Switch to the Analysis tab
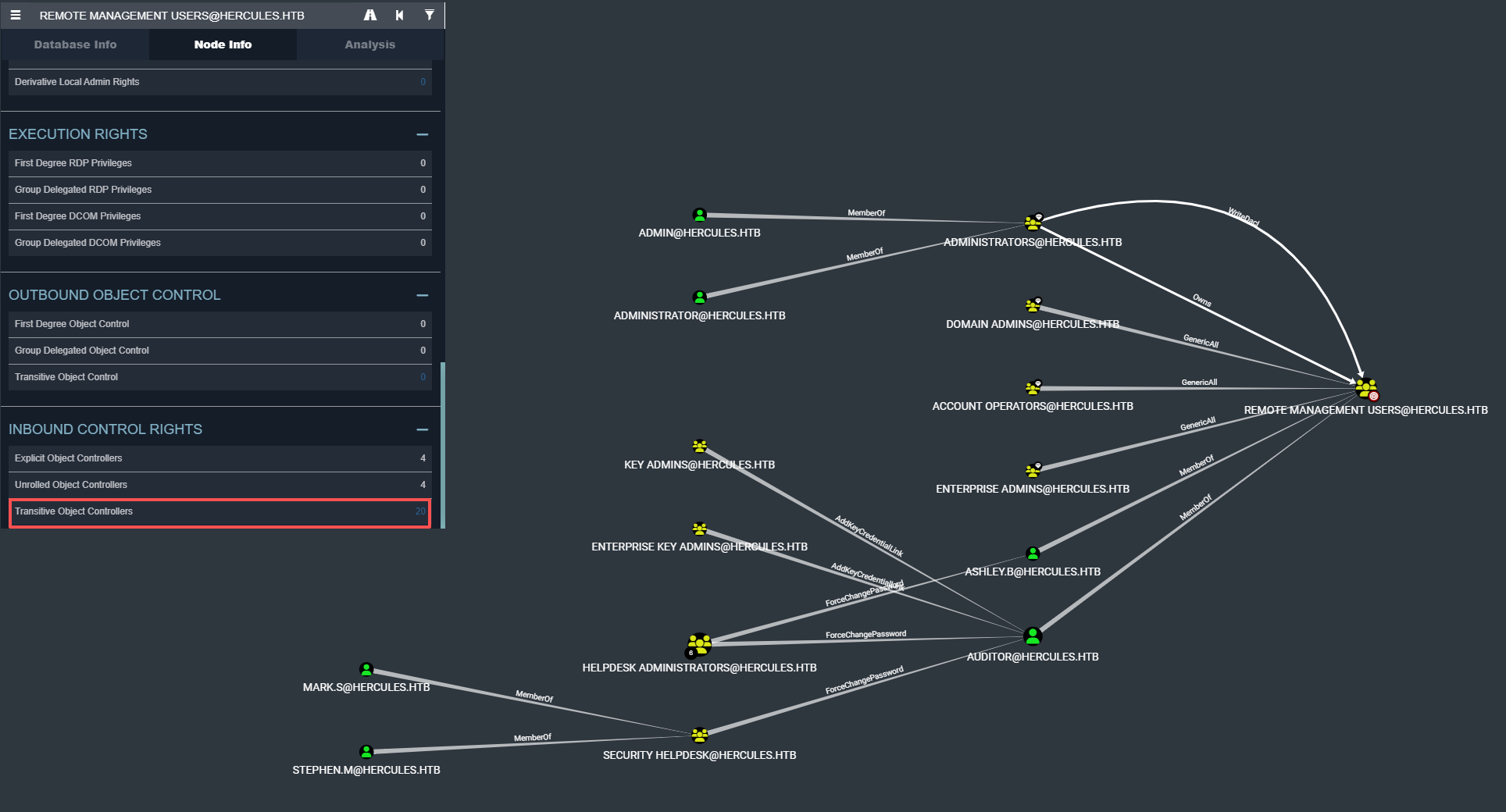This screenshot has height=812, width=1506. tap(369, 45)
